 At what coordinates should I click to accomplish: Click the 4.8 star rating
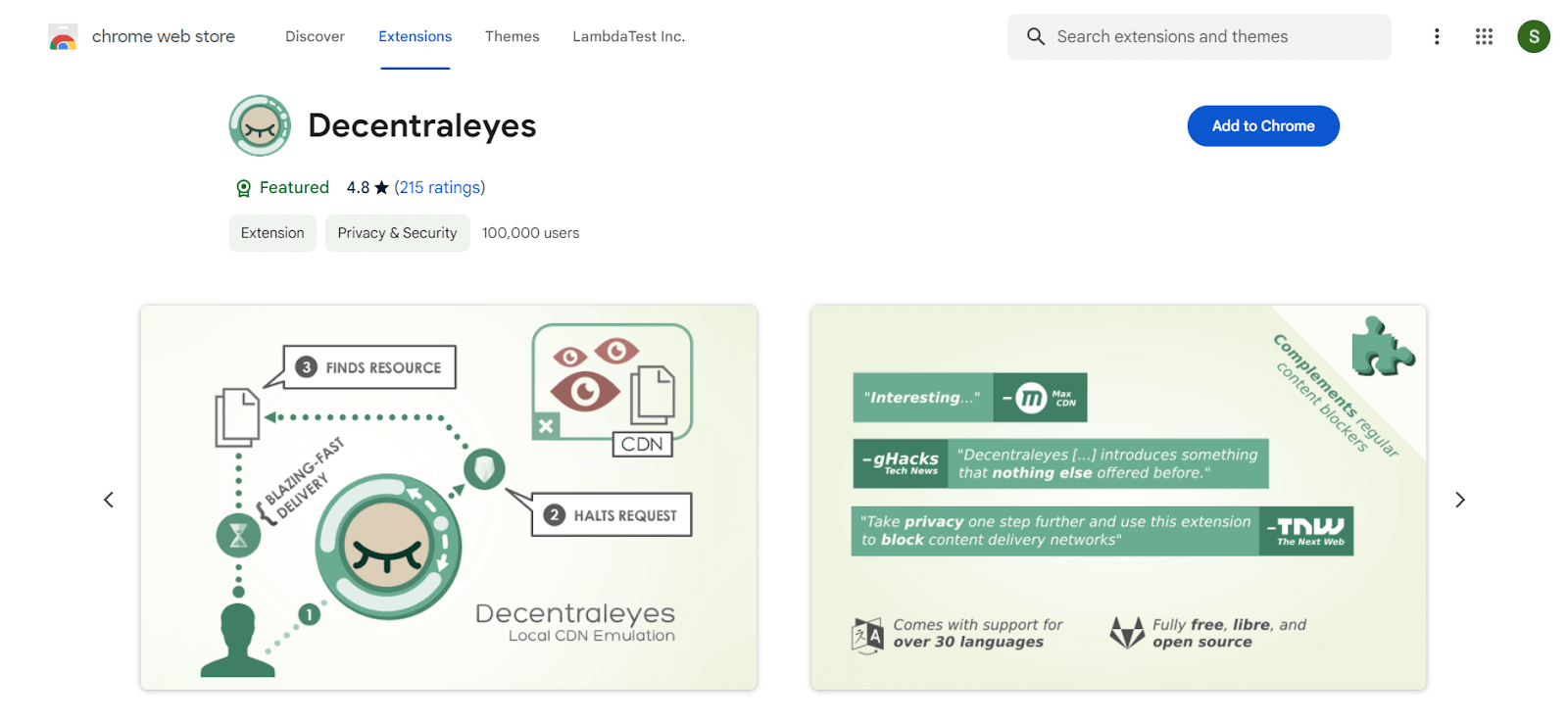pos(367,187)
